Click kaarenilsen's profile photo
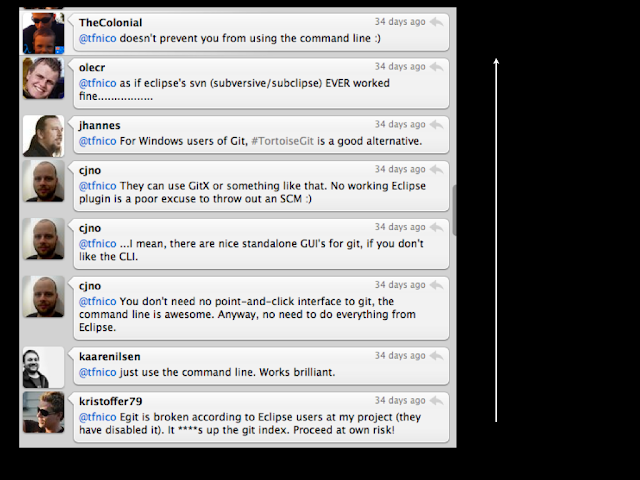The height and width of the screenshot is (480, 640). [x=43, y=367]
